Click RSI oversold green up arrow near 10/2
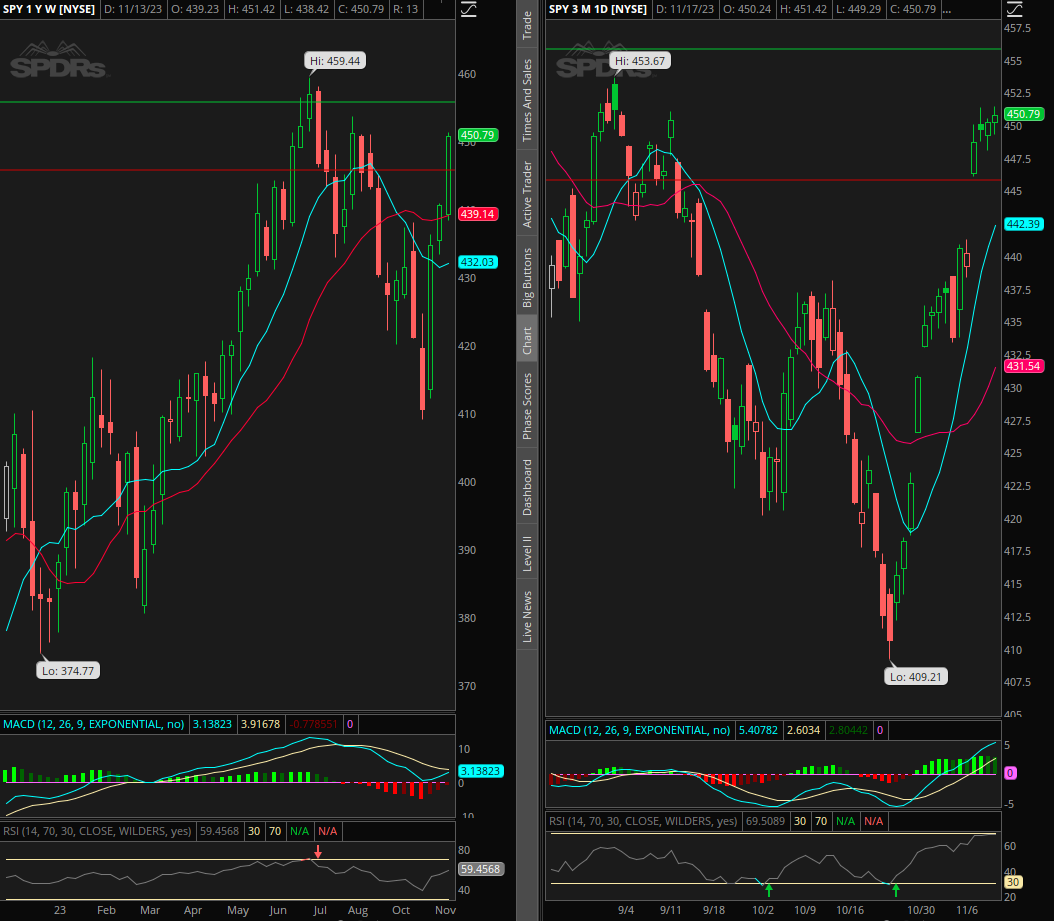The image size is (1054, 921). pos(769,890)
